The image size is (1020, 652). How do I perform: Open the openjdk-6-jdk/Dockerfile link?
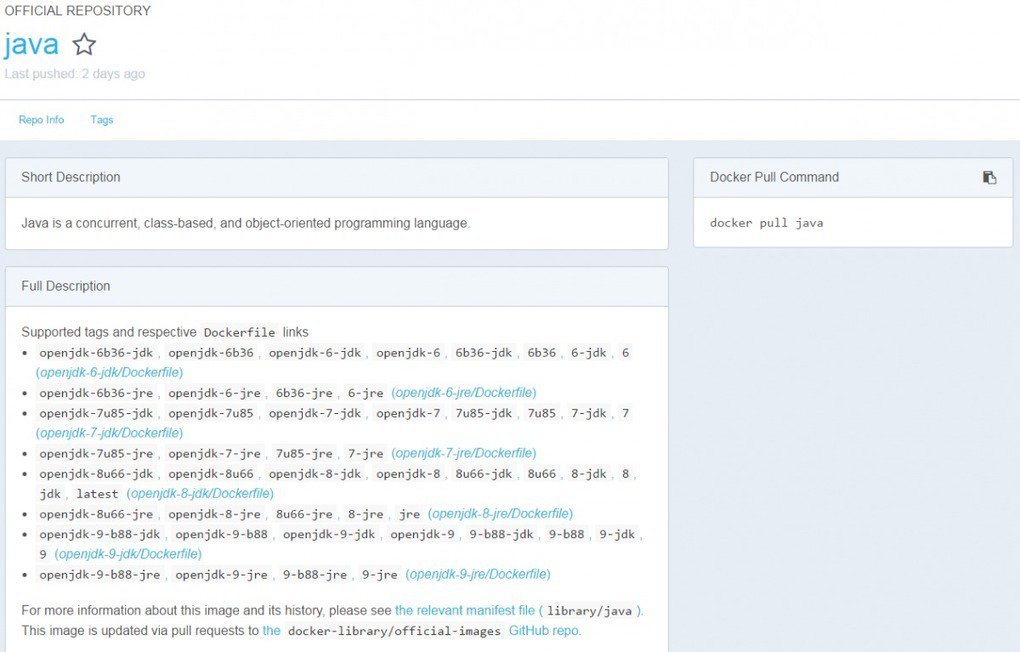(110, 372)
